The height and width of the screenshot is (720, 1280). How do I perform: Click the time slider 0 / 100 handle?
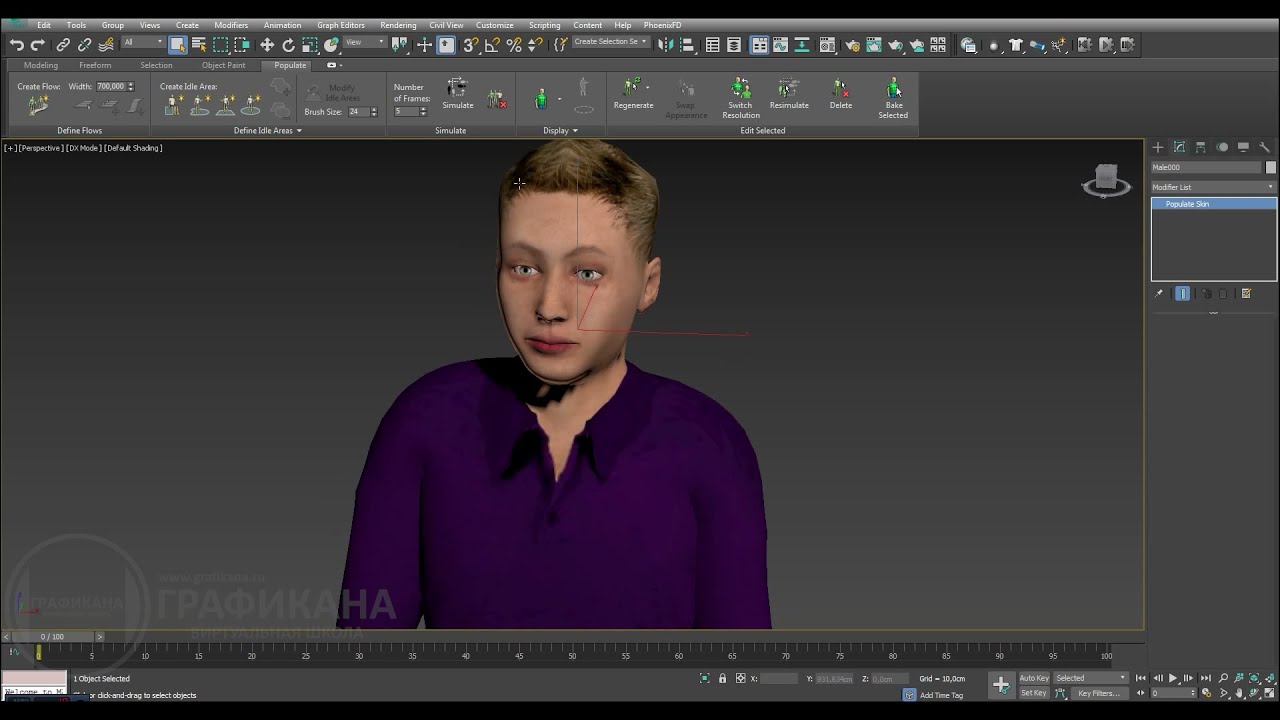click(52, 636)
